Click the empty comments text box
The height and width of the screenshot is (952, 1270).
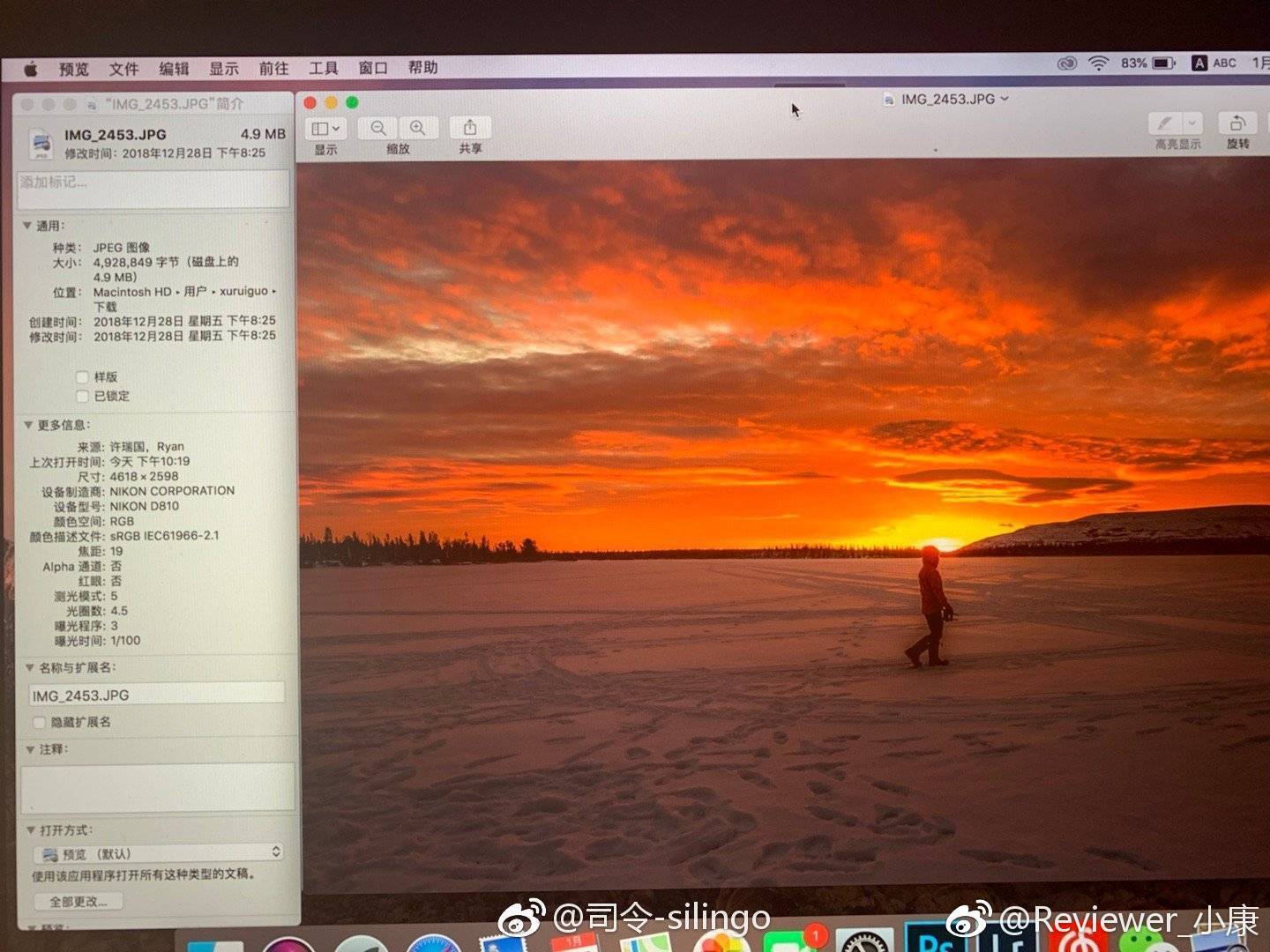[x=158, y=787]
